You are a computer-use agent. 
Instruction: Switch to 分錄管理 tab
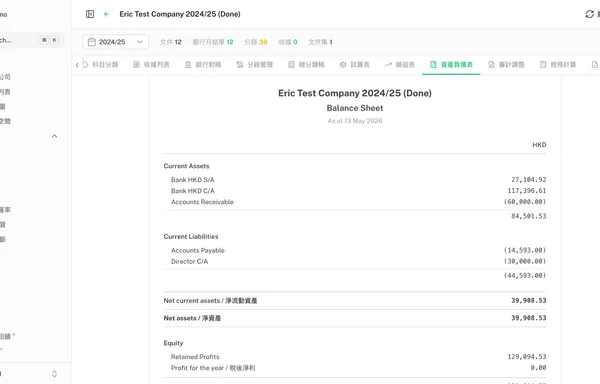(254, 65)
